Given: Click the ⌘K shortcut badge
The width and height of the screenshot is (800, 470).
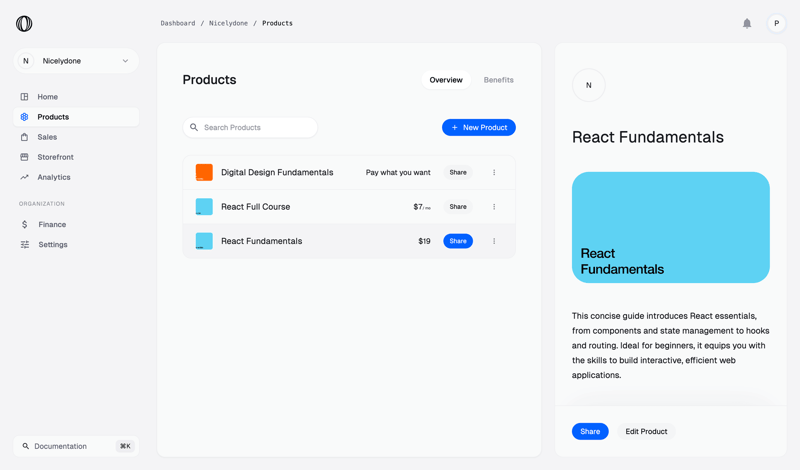Looking at the screenshot, I should [x=125, y=446].
